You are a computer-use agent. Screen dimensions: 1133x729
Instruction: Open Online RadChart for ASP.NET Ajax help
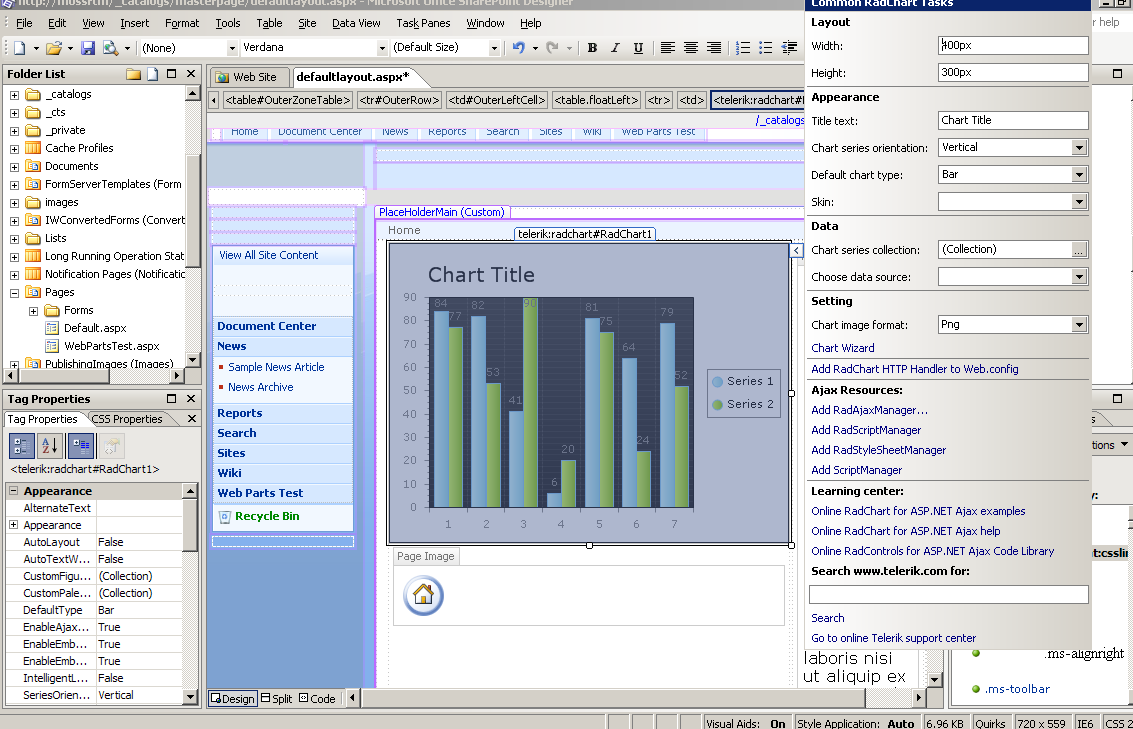[x=906, y=531]
